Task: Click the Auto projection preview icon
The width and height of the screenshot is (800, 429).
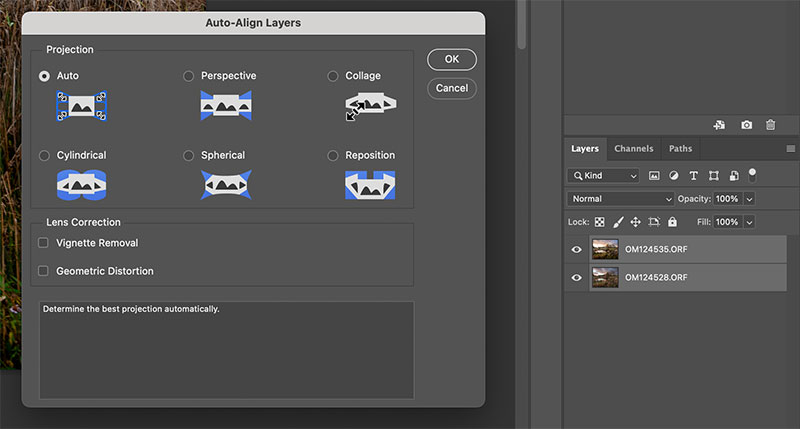Action: coord(82,106)
